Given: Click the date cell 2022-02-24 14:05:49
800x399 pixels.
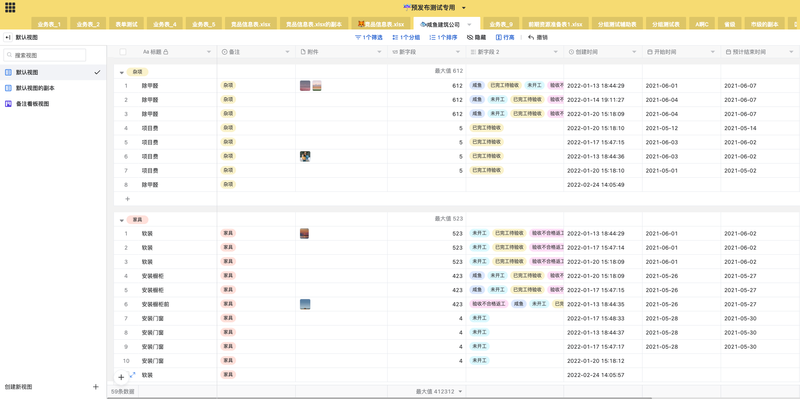Looking at the screenshot, I should 603,185.
